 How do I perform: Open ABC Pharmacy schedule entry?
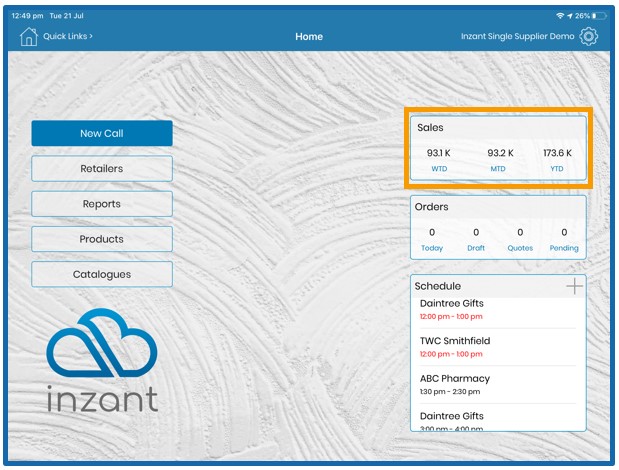pyautogui.click(x=497, y=385)
